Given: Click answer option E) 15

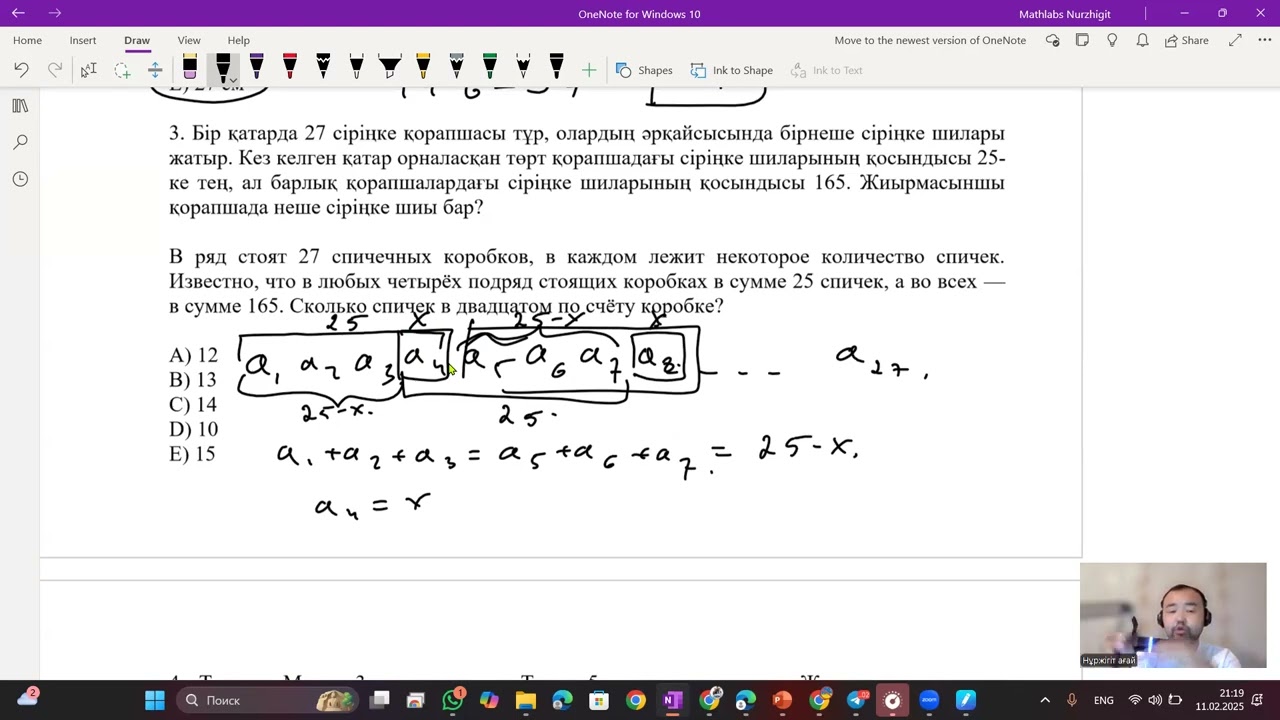Looking at the screenshot, I should [x=193, y=454].
